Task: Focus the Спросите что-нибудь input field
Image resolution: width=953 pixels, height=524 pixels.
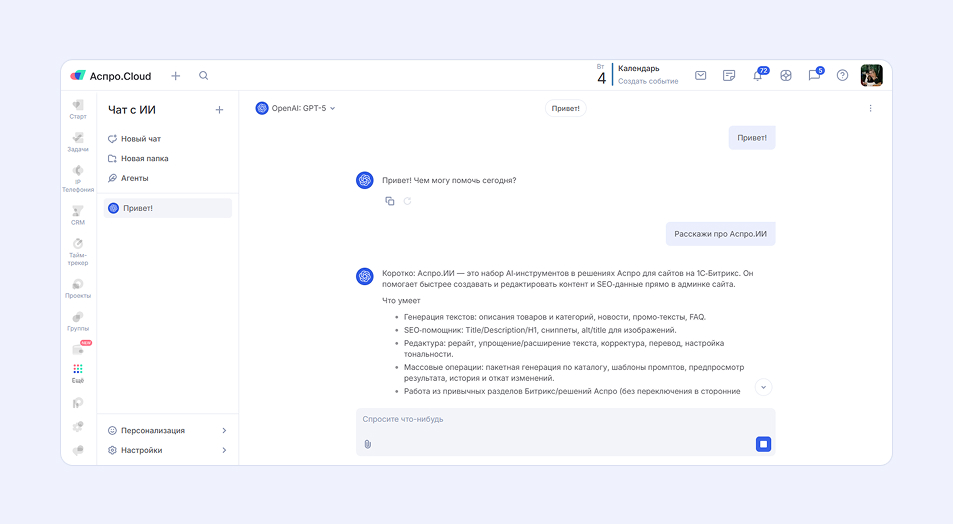Action: tap(565, 419)
